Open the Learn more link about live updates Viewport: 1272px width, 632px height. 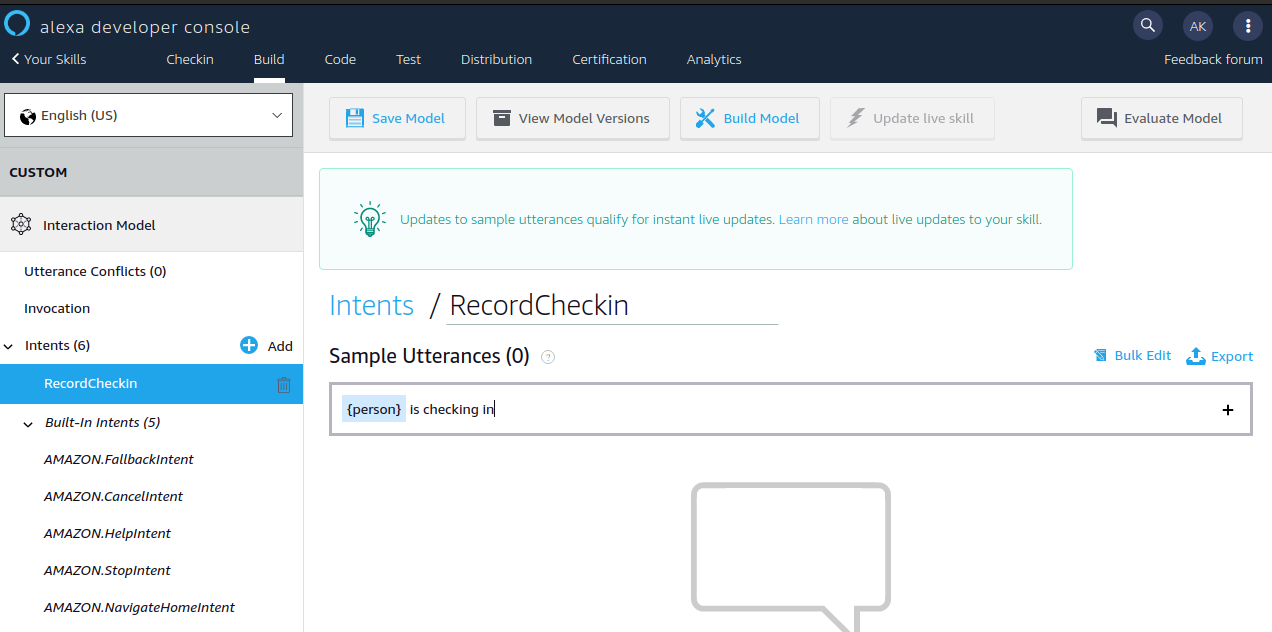[813, 219]
